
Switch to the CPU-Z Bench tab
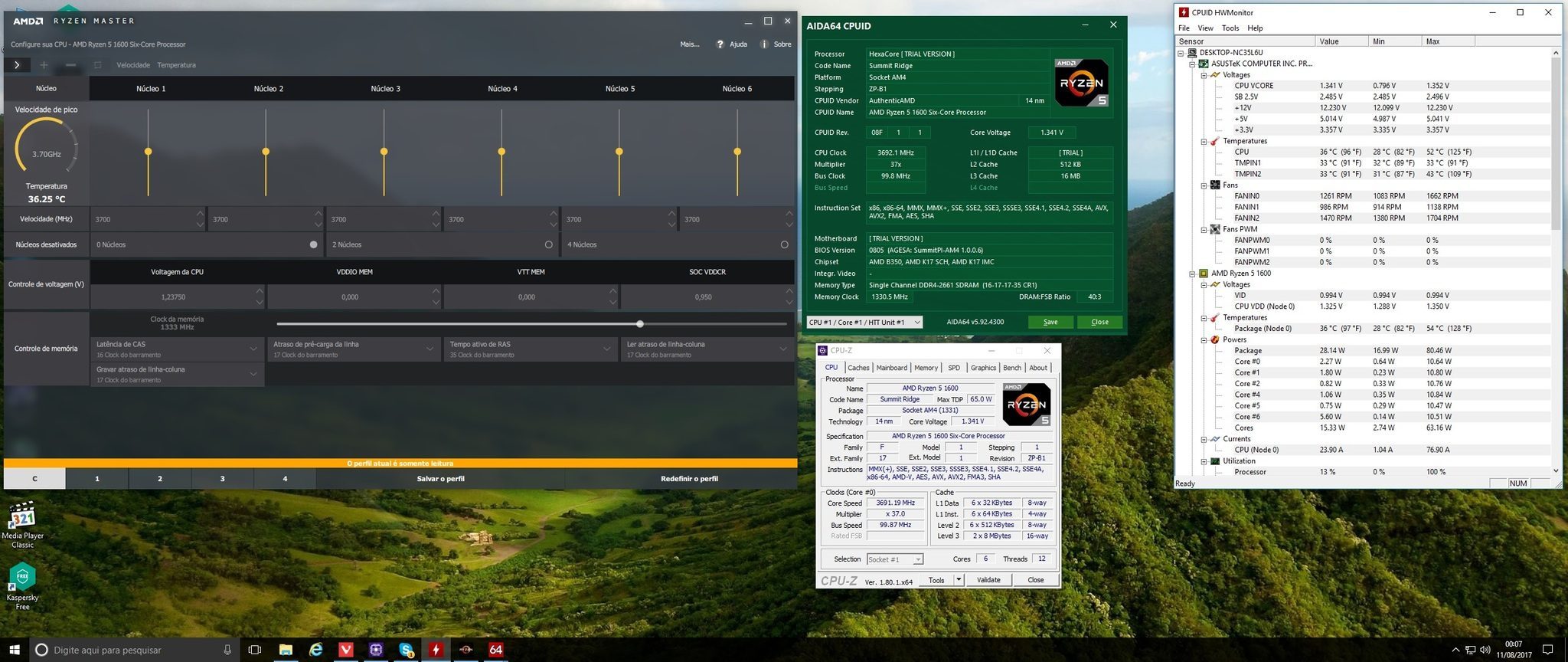tap(1012, 368)
